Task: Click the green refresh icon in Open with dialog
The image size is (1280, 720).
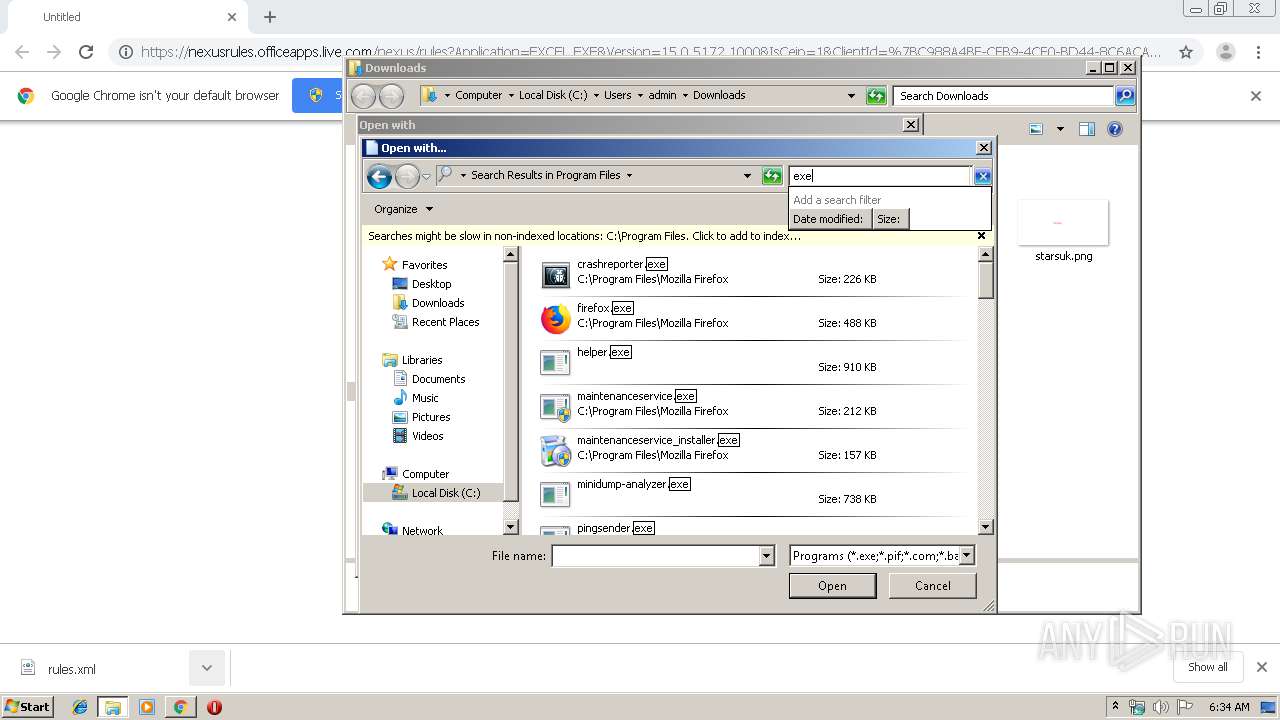Action: [x=772, y=176]
